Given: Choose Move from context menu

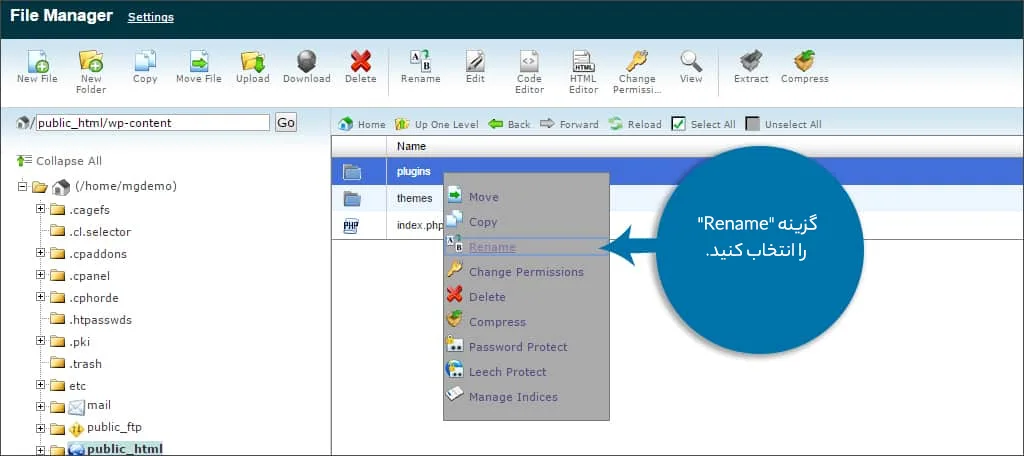Looking at the screenshot, I should (x=483, y=197).
